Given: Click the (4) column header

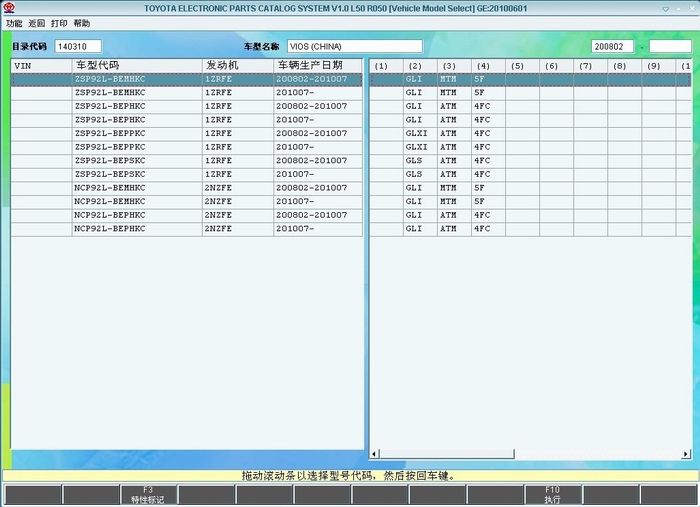Looking at the screenshot, I should 488,66.
